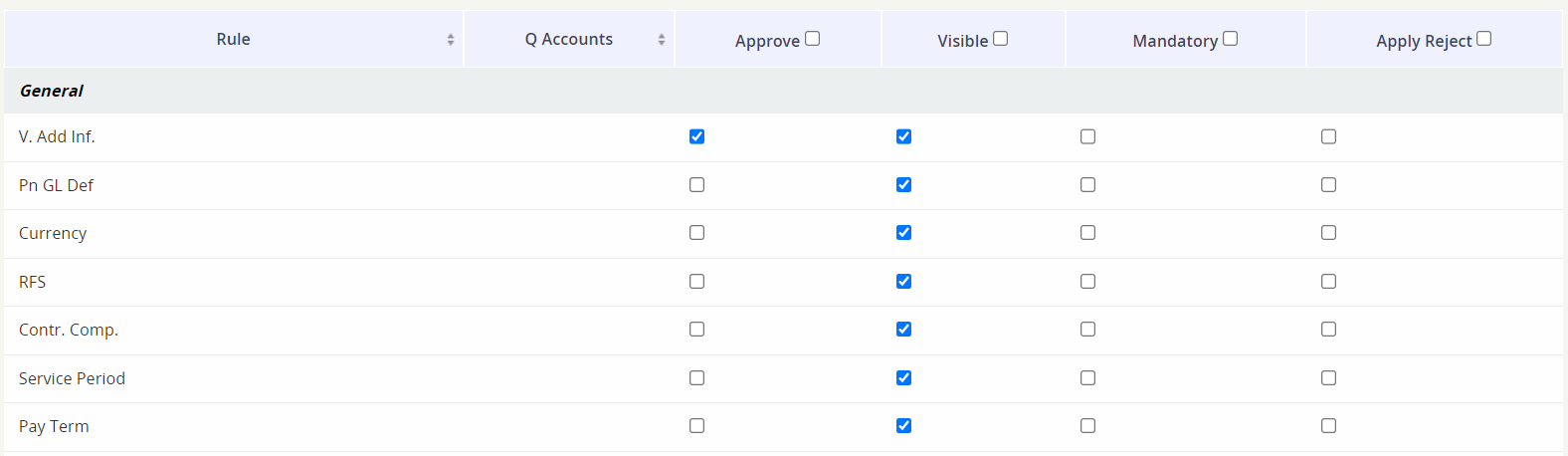Image resolution: width=1568 pixels, height=456 pixels.
Task: Select the Contr. Comp. rule name
Action: pos(69,330)
